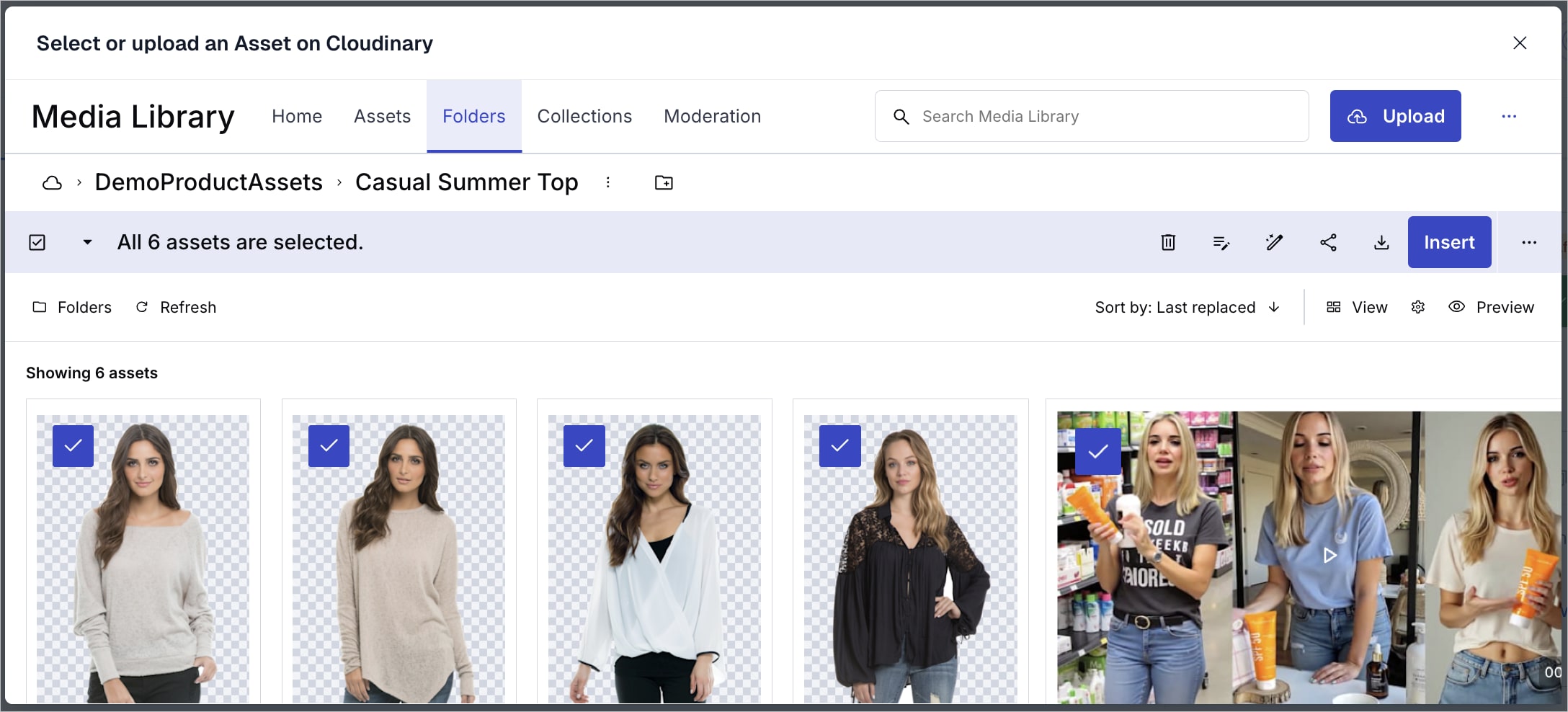Go to cloud root in breadcrumb
Viewport: 1568px width, 712px height.
pos(52,183)
